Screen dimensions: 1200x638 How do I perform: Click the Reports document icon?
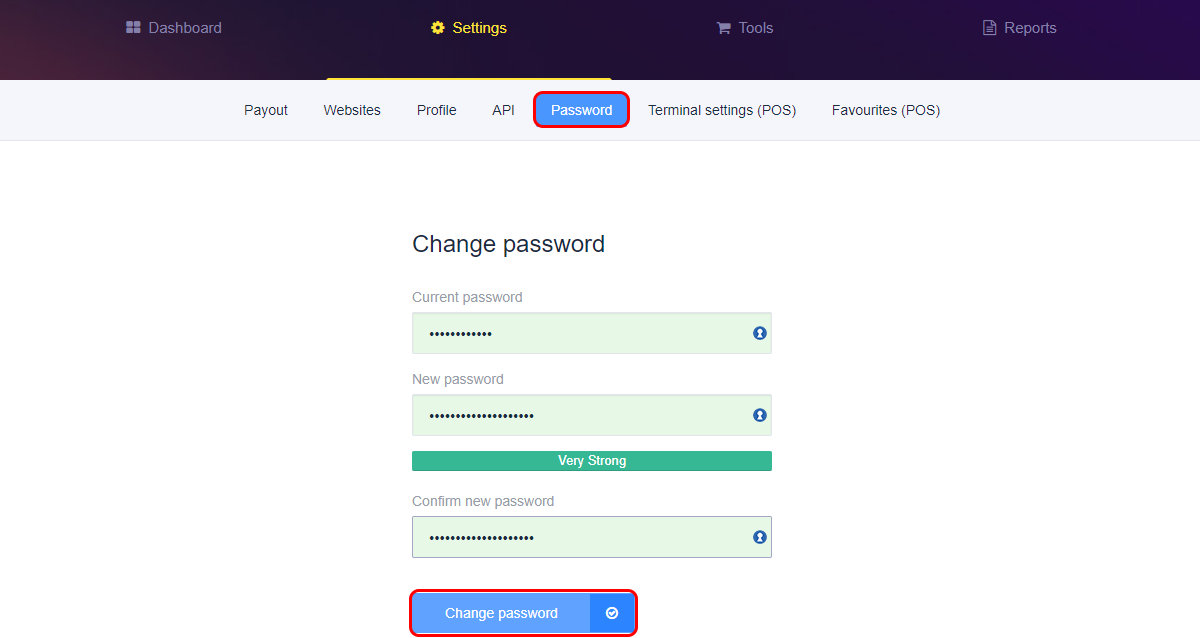[x=990, y=28]
